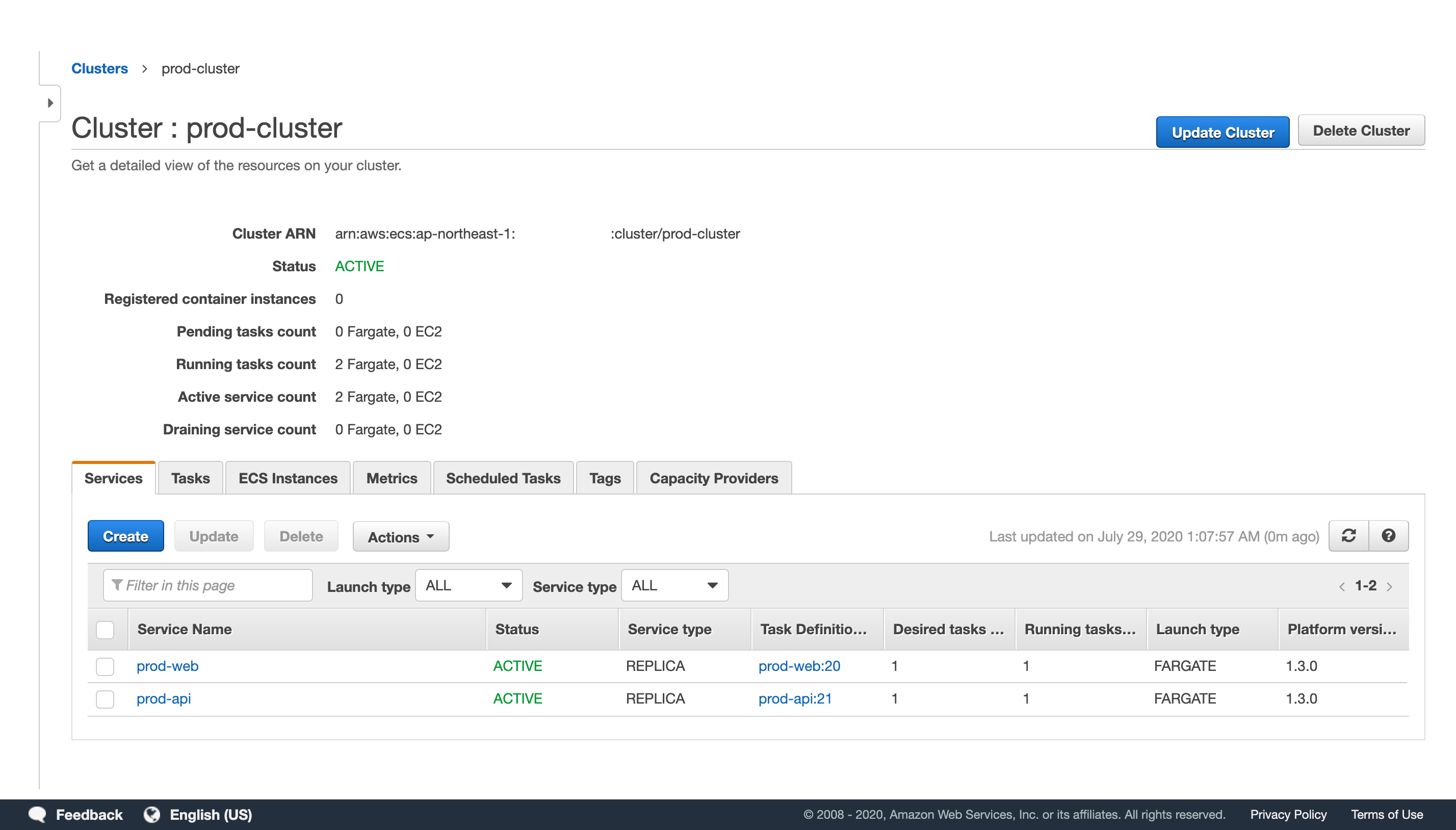This screenshot has width=1456, height=830.
Task: Open the prod-web:20 task definition link
Action: click(x=799, y=666)
